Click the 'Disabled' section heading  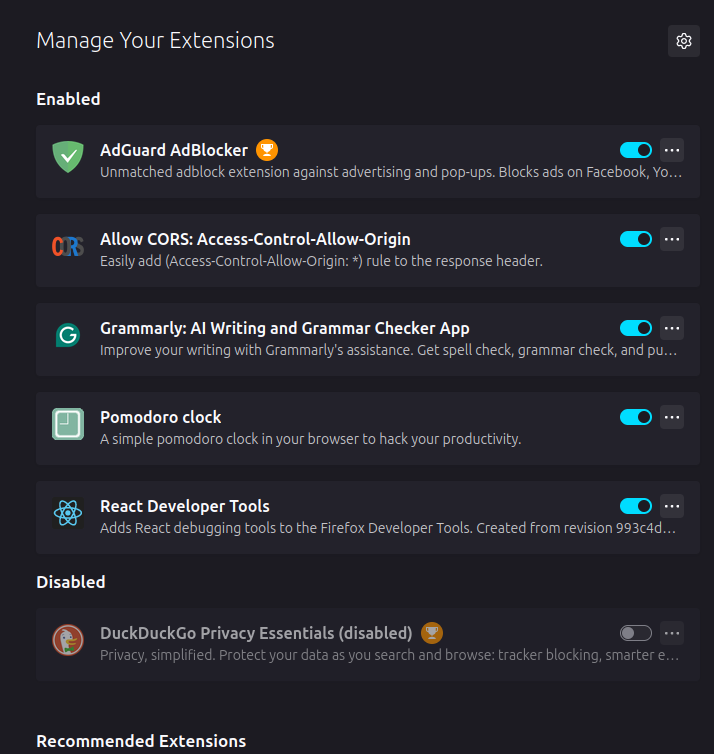tap(71, 582)
